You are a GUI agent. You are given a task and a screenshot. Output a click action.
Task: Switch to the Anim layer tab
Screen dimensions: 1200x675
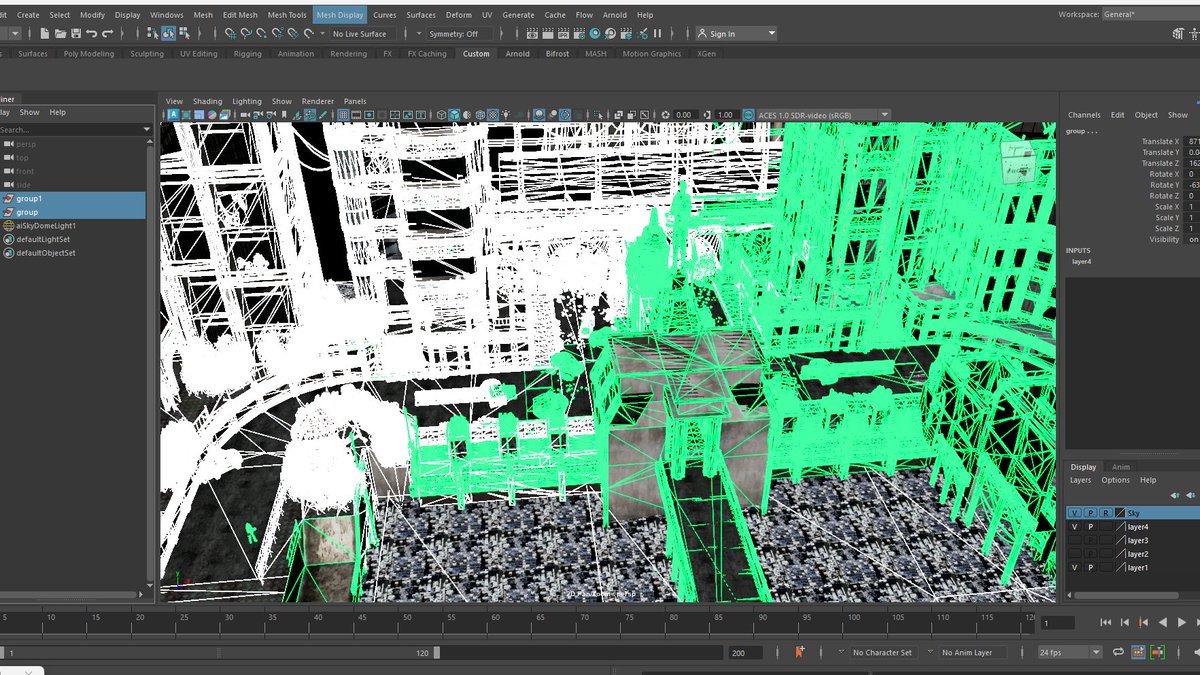[1121, 467]
